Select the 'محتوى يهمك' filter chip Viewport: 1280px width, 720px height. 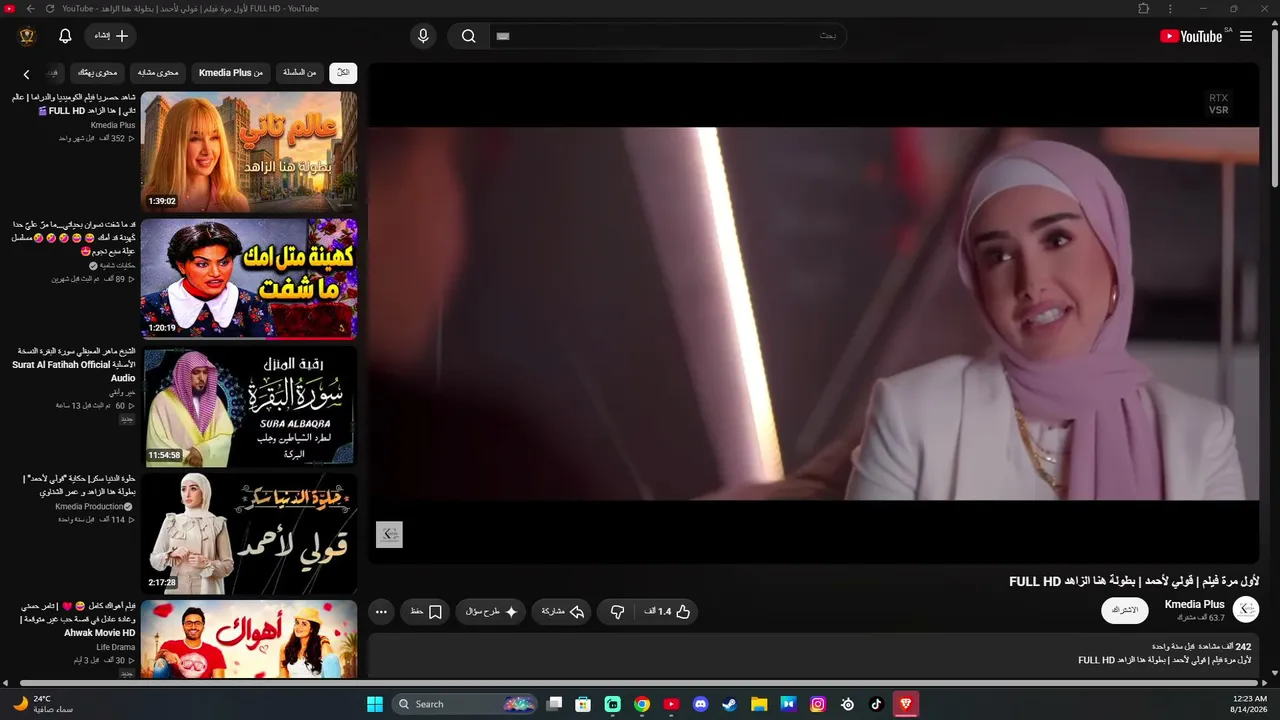[x=98, y=72]
